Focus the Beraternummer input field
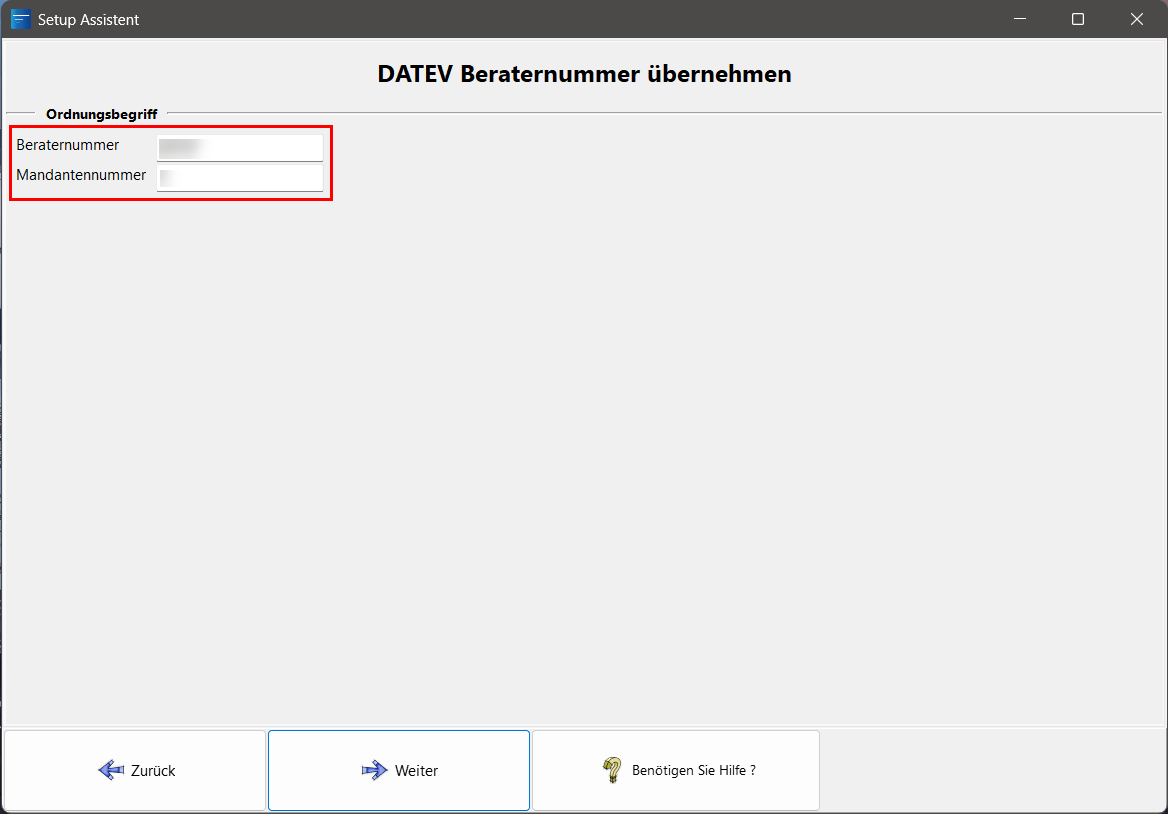The width and height of the screenshot is (1168, 814). [240, 148]
